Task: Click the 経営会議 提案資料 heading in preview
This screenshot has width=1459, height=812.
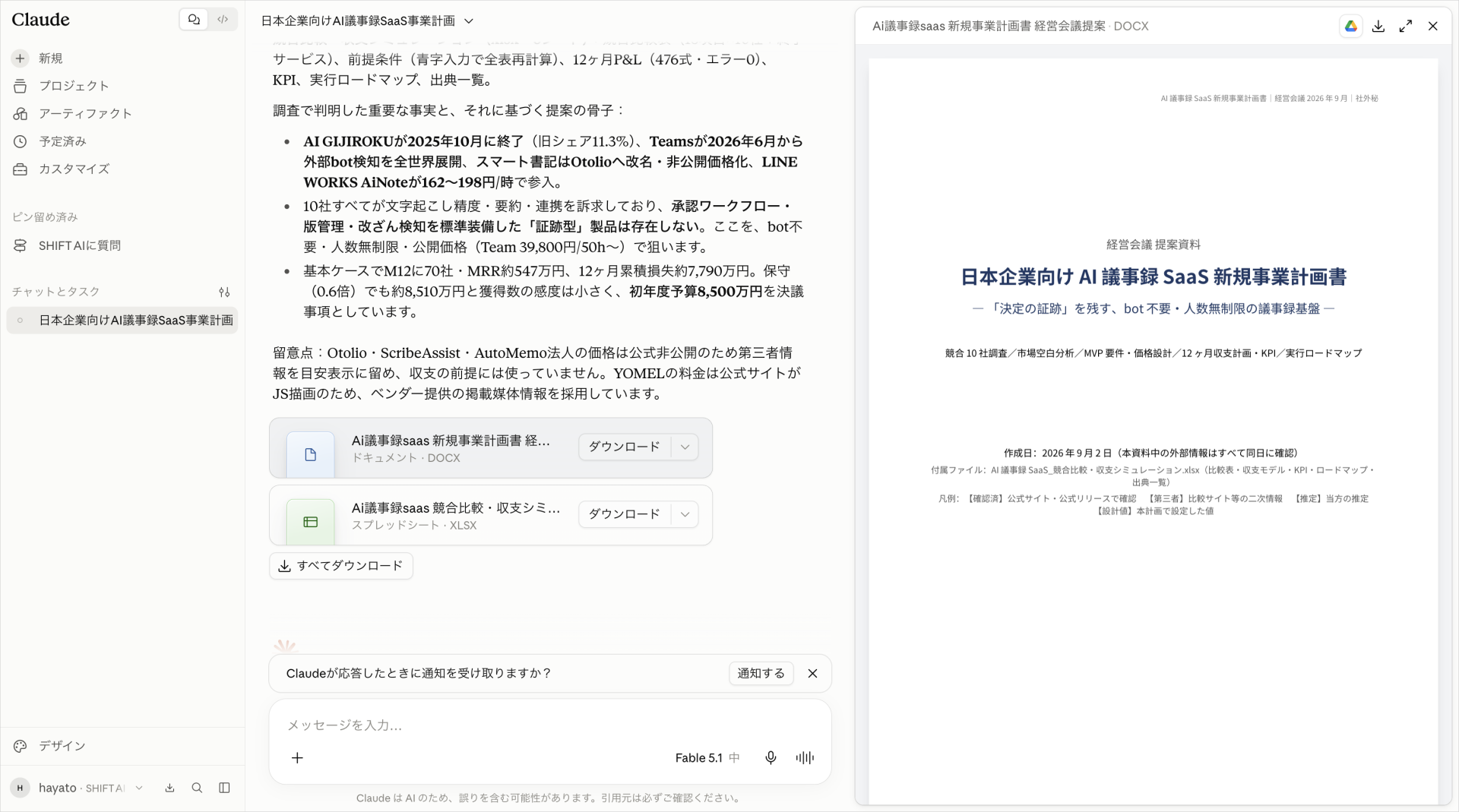Action: pos(1154,245)
